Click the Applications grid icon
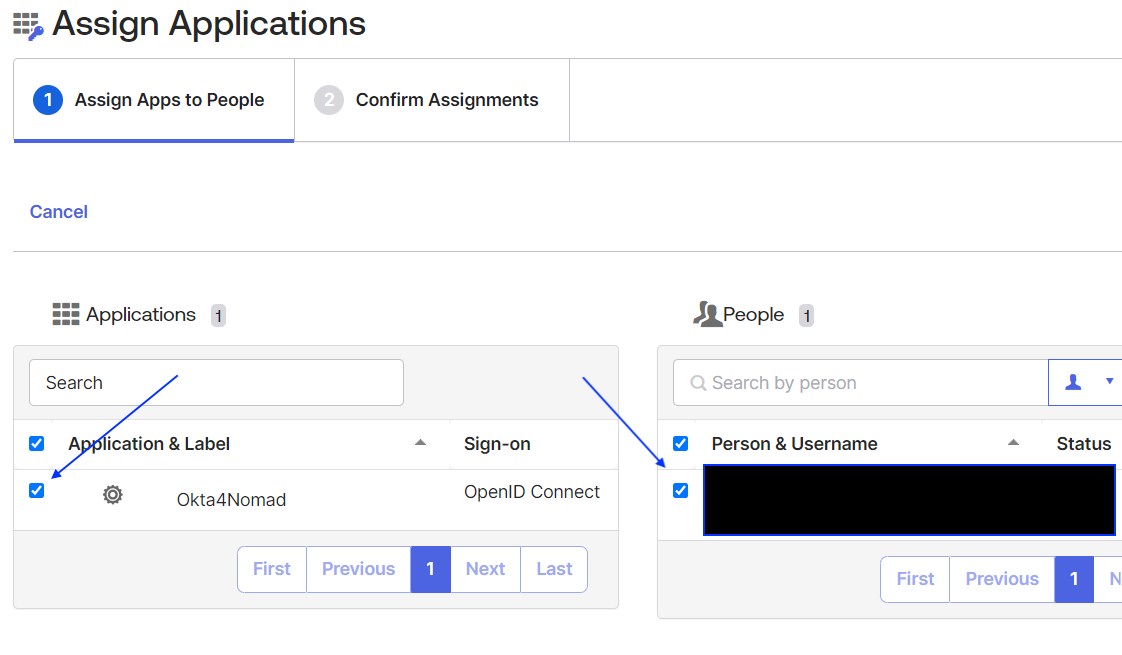 [x=65, y=315]
